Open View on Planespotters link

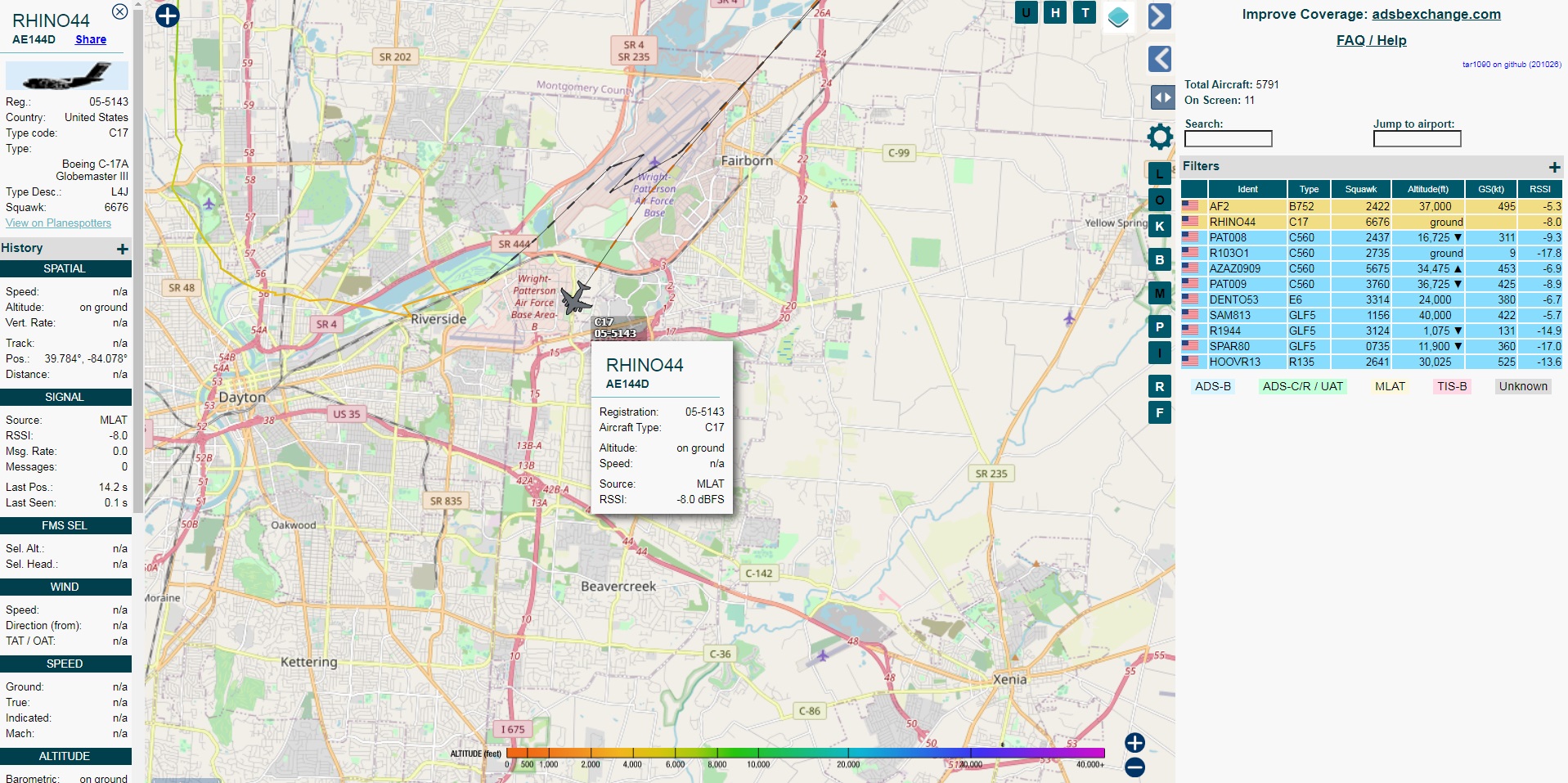(58, 223)
